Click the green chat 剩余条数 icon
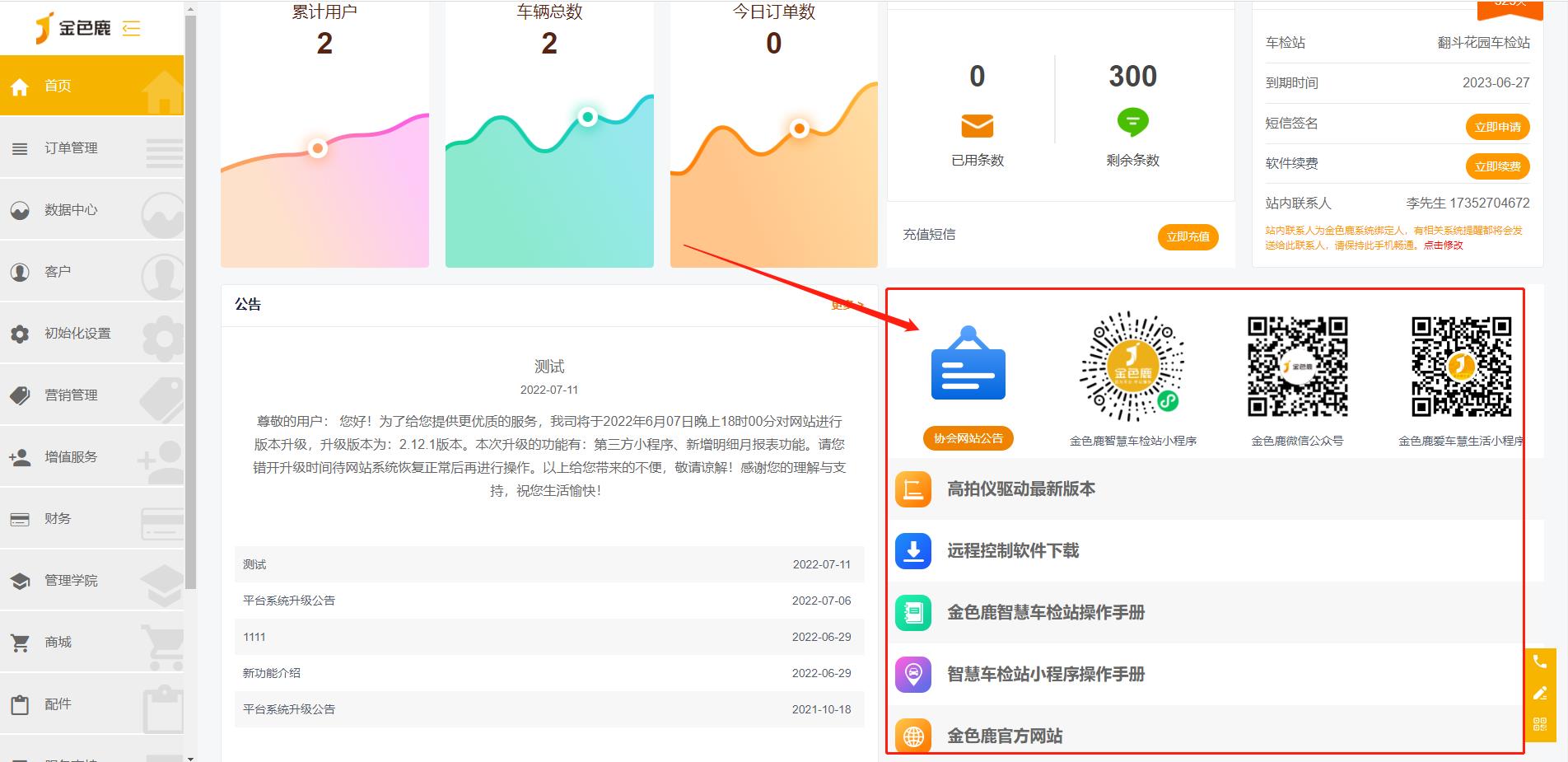Viewport: 1568px width, 762px height. pos(1132,123)
